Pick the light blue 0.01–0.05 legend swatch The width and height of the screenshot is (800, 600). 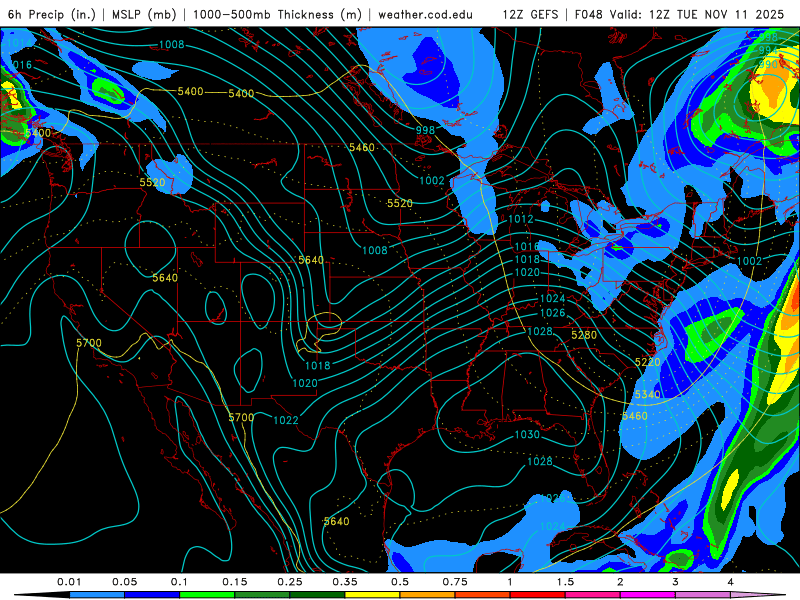pyautogui.click(x=97, y=595)
